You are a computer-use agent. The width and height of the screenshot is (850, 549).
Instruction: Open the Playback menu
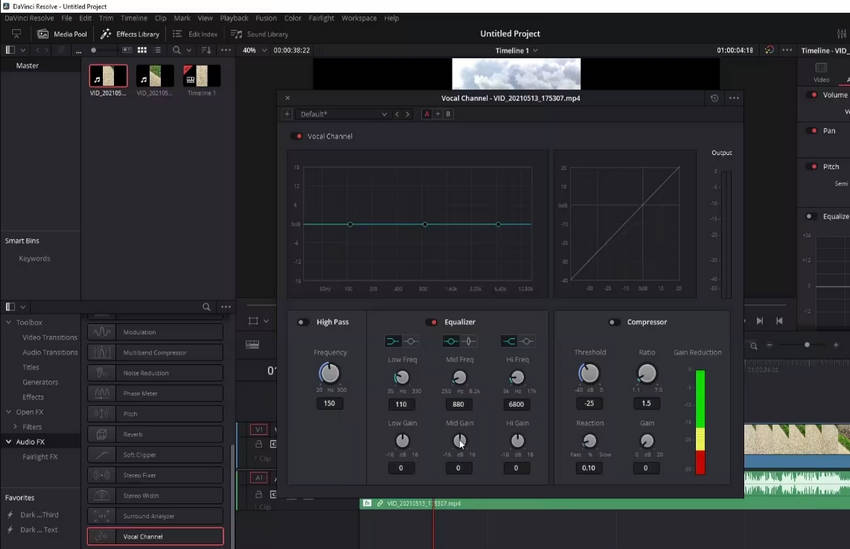(x=234, y=18)
